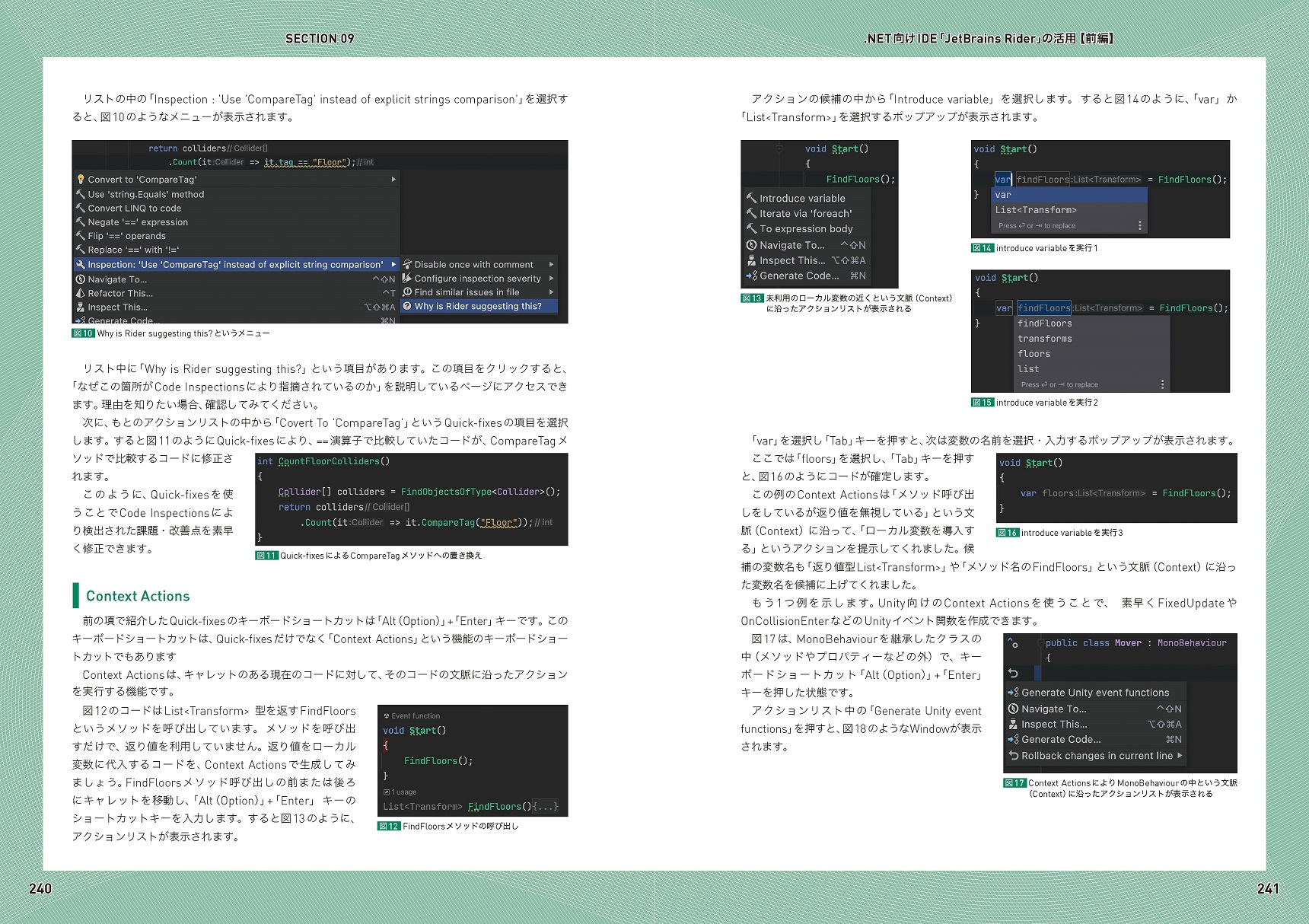Viewport: 1309px width, 924px height.
Task: Click the undo icon beside 'Rollback changes in current line'
Action: (x=1013, y=756)
